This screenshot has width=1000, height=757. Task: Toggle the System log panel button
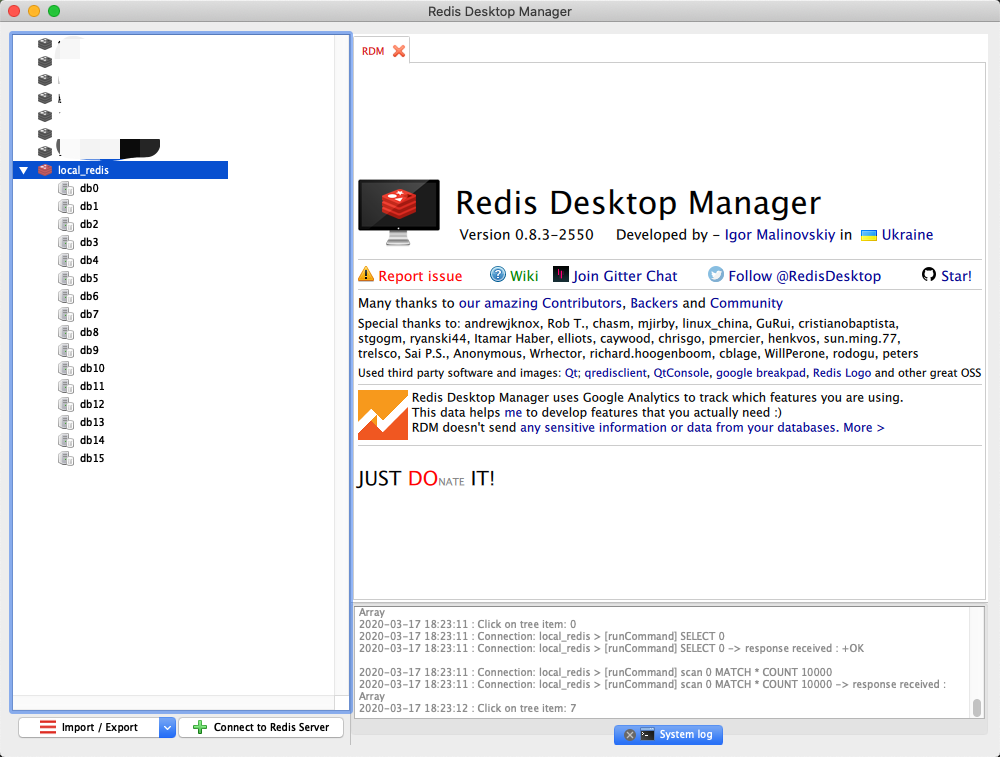click(x=668, y=735)
